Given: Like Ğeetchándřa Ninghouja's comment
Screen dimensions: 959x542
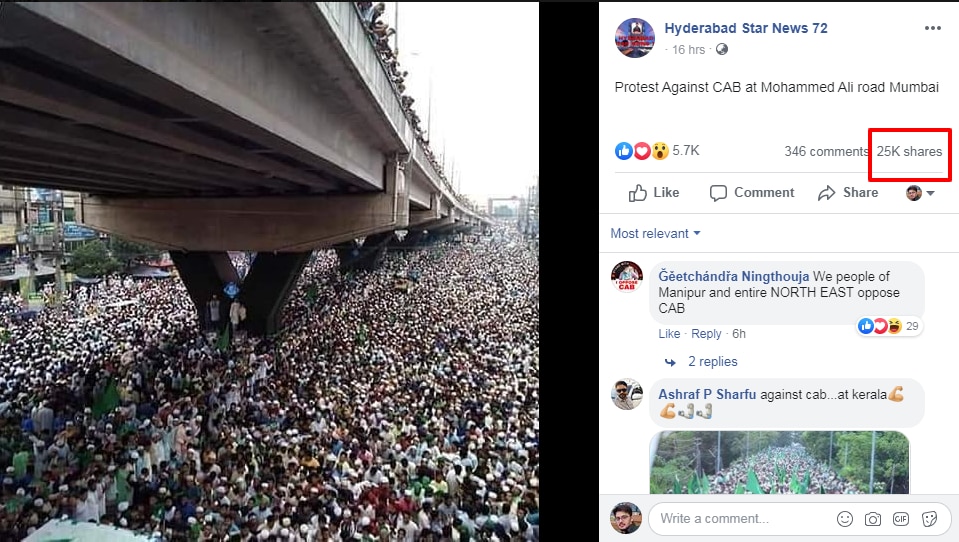Looking at the screenshot, I should [x=668, y=334].
